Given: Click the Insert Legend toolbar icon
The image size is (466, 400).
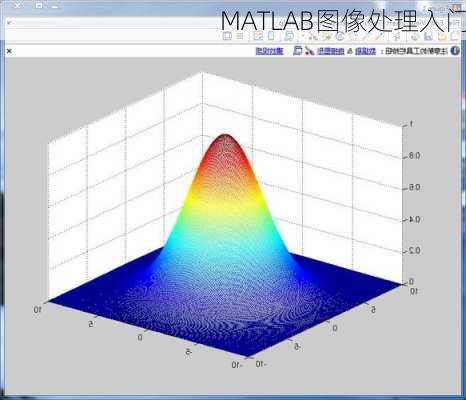Looking at the screenshot, I should (x=258, y=36).
